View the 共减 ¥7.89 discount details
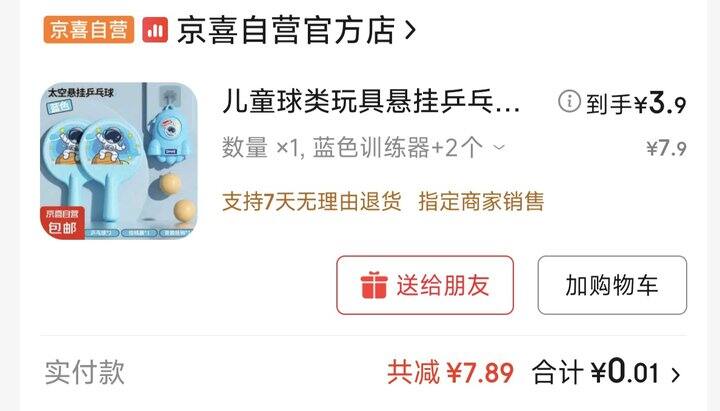Viewport: 720px width, 411px height. (x=450, y=372)
